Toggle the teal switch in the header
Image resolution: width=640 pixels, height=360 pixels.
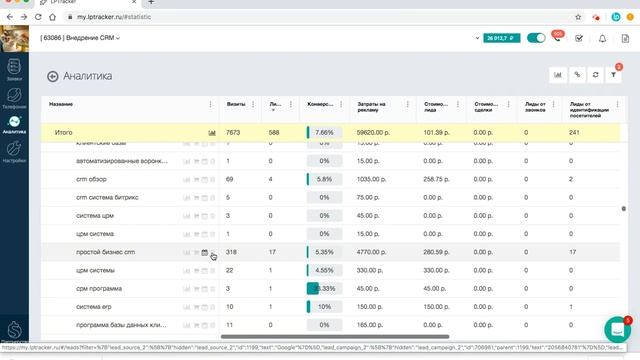[x=536, y=38]
